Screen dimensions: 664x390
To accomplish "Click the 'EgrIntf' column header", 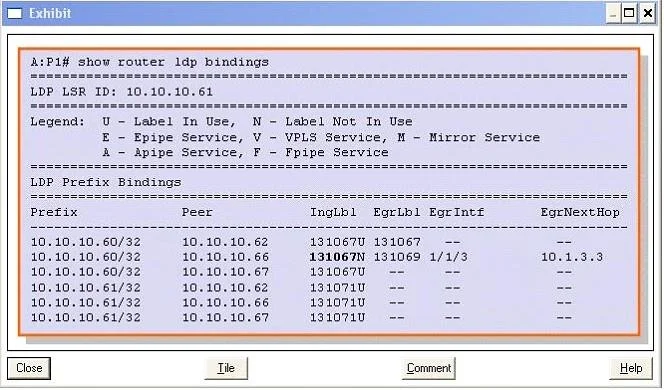I will coord(456,212).
